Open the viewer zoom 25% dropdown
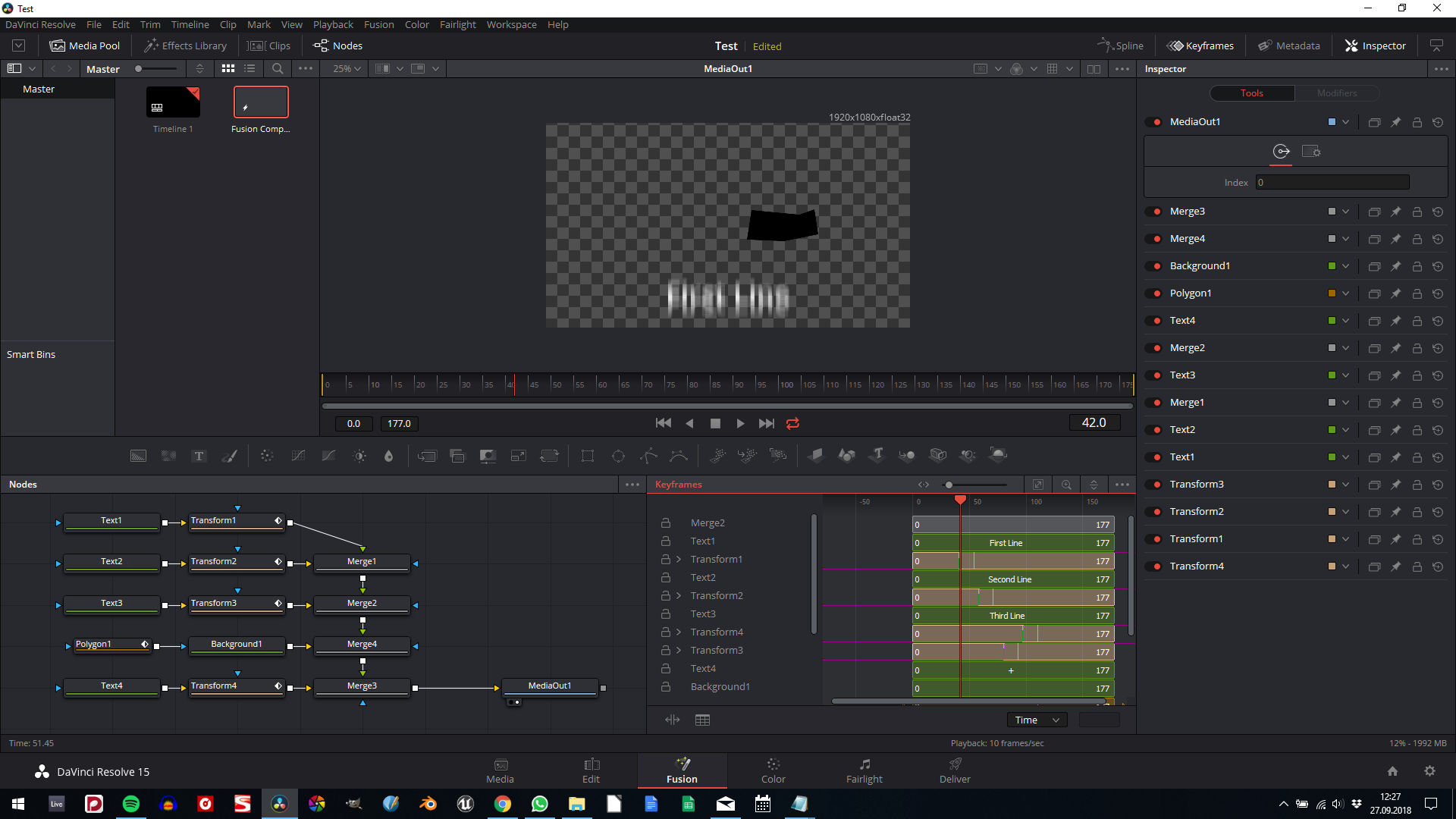1456x819 pixels. point(347,69)
